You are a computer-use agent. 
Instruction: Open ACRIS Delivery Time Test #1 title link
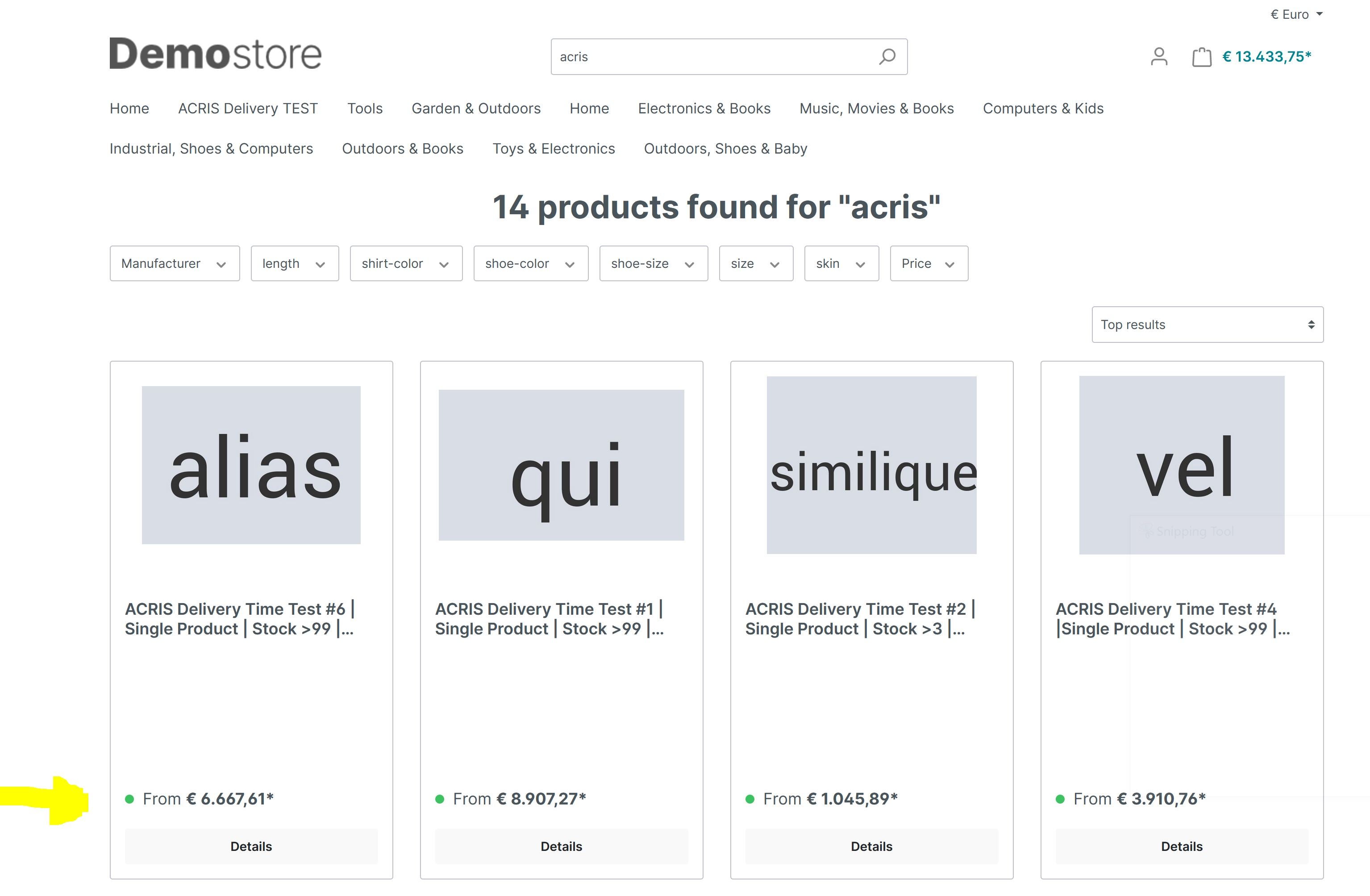(550, 619)
